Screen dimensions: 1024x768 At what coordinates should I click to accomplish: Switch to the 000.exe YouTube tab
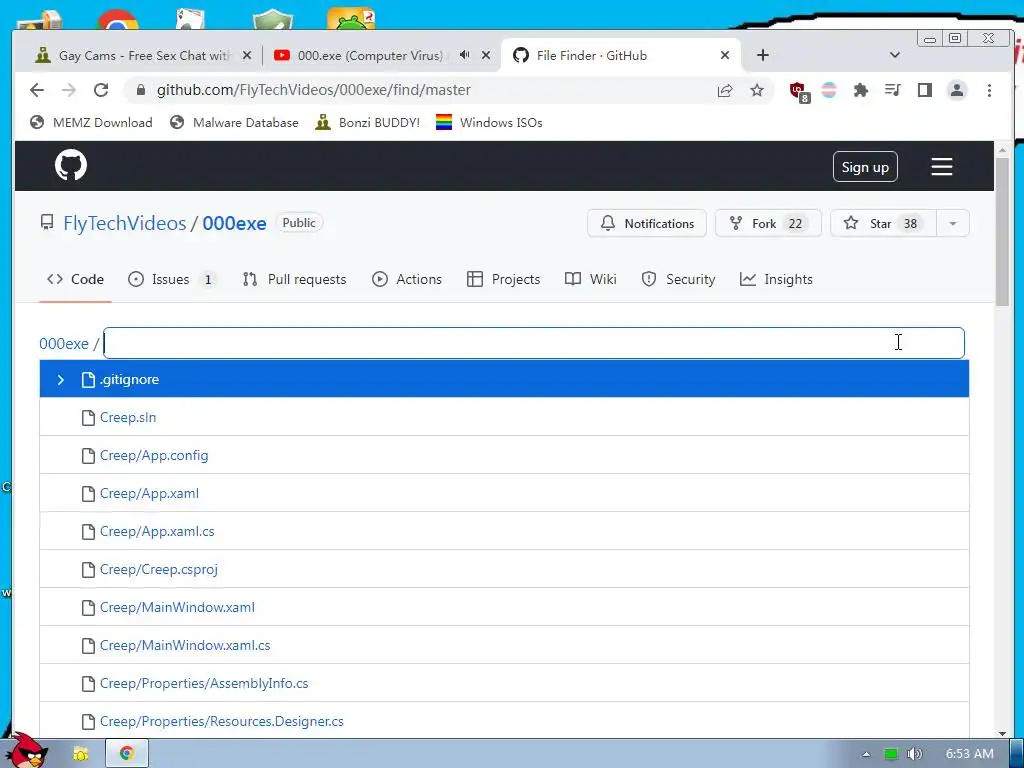(382, 56)
